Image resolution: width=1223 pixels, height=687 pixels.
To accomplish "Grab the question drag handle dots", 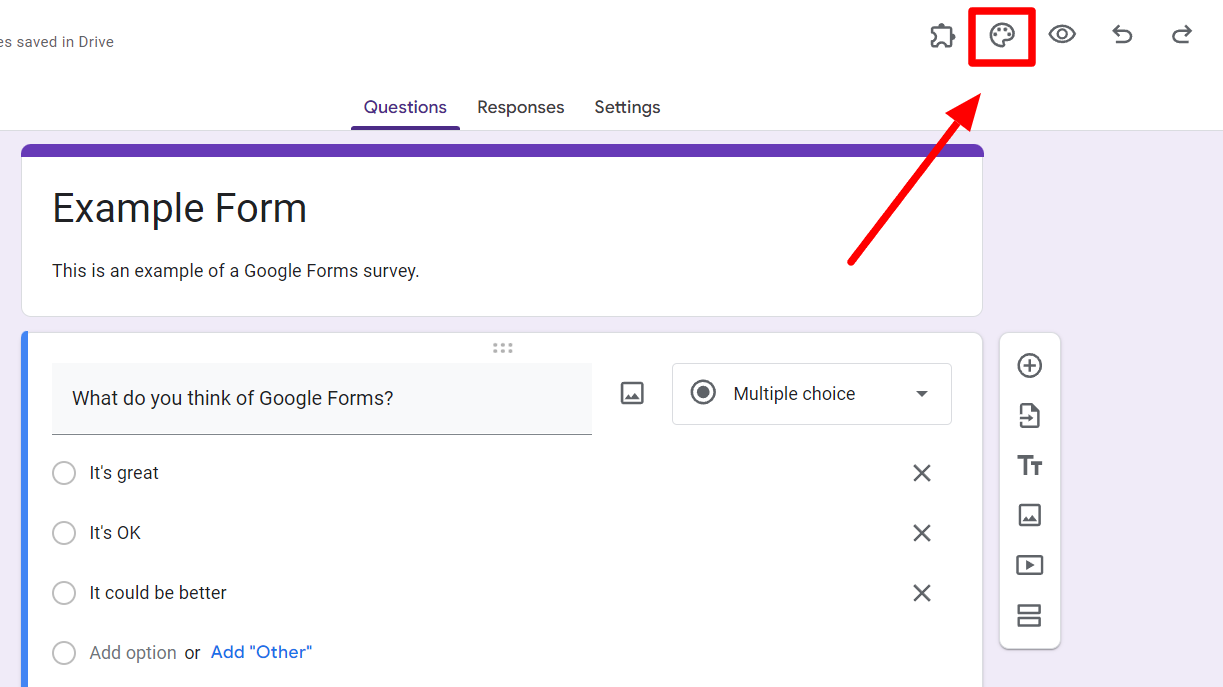I will [503, 348].
